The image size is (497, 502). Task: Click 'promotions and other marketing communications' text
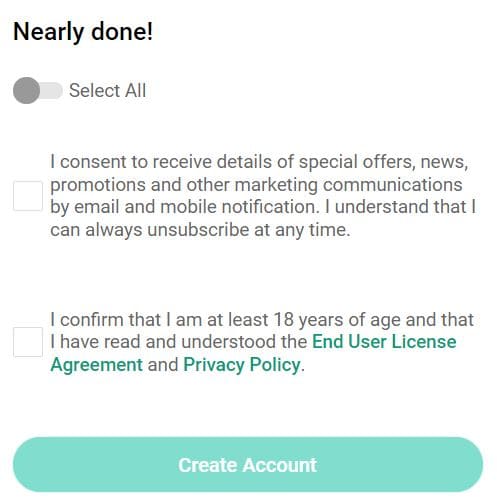(x=256, y=185)
